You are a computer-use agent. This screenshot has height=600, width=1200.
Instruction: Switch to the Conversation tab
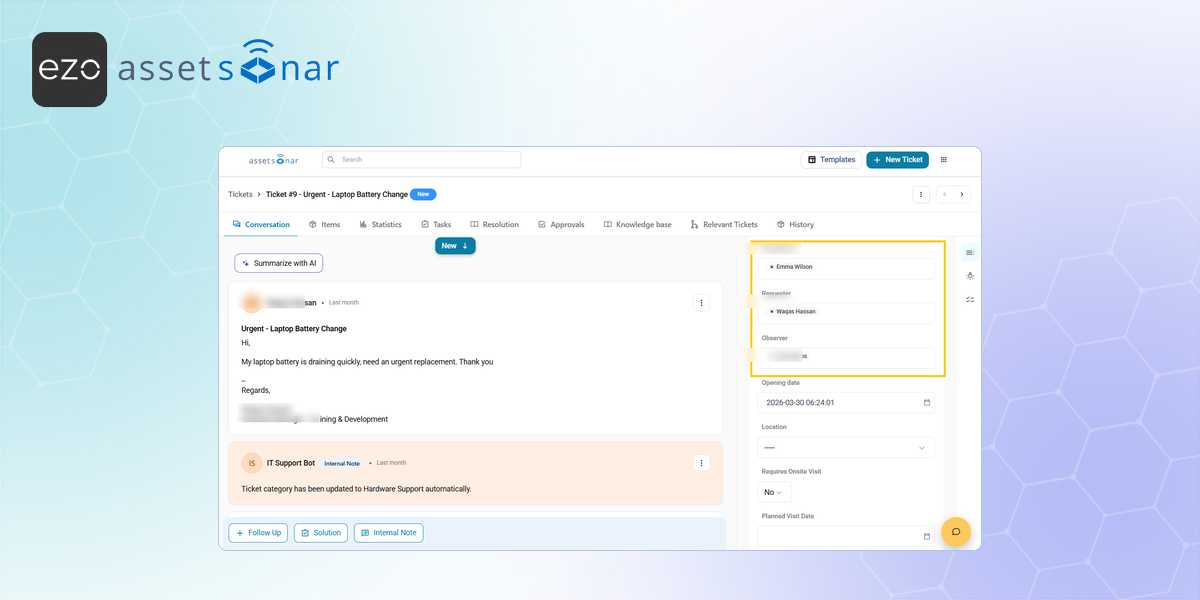(x=261, y=225)
